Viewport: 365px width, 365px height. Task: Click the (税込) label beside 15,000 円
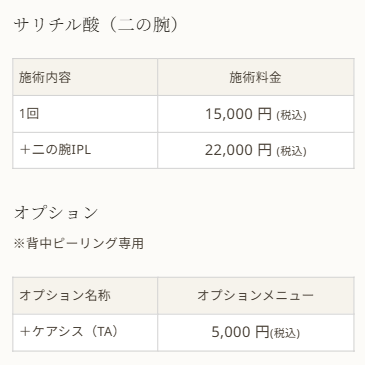click(x=291, y=115)
